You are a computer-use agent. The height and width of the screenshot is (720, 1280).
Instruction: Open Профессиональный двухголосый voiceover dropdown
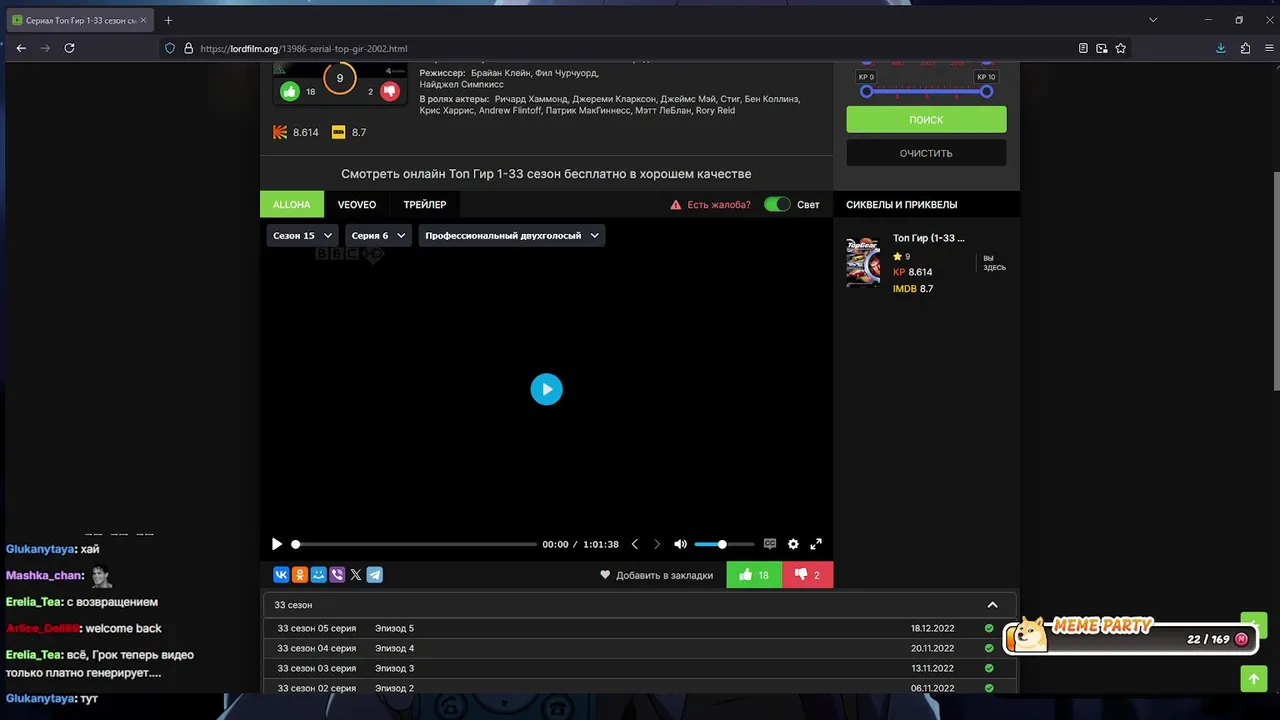pyautogui.click(x=512, y=235)
